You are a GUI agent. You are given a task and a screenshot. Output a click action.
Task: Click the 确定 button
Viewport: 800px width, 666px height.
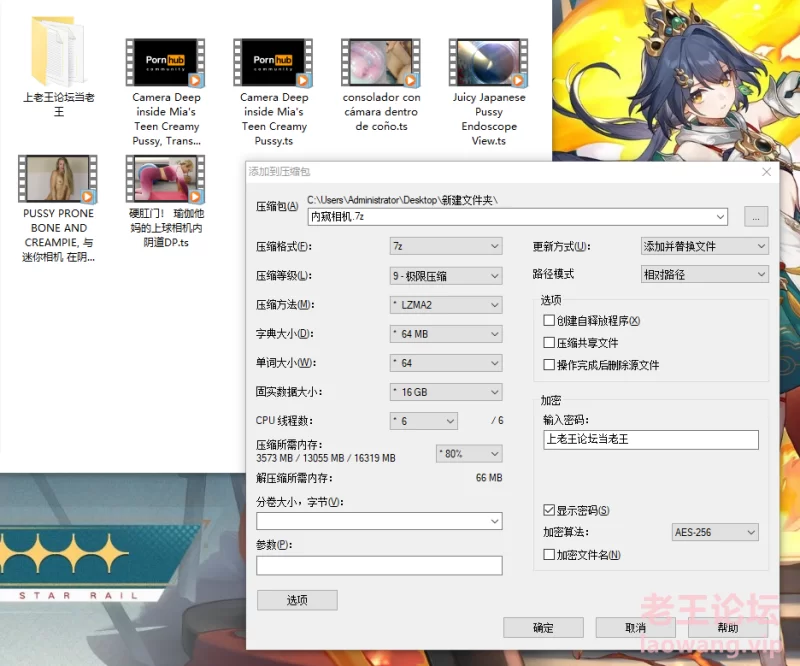tap(543, 628)
